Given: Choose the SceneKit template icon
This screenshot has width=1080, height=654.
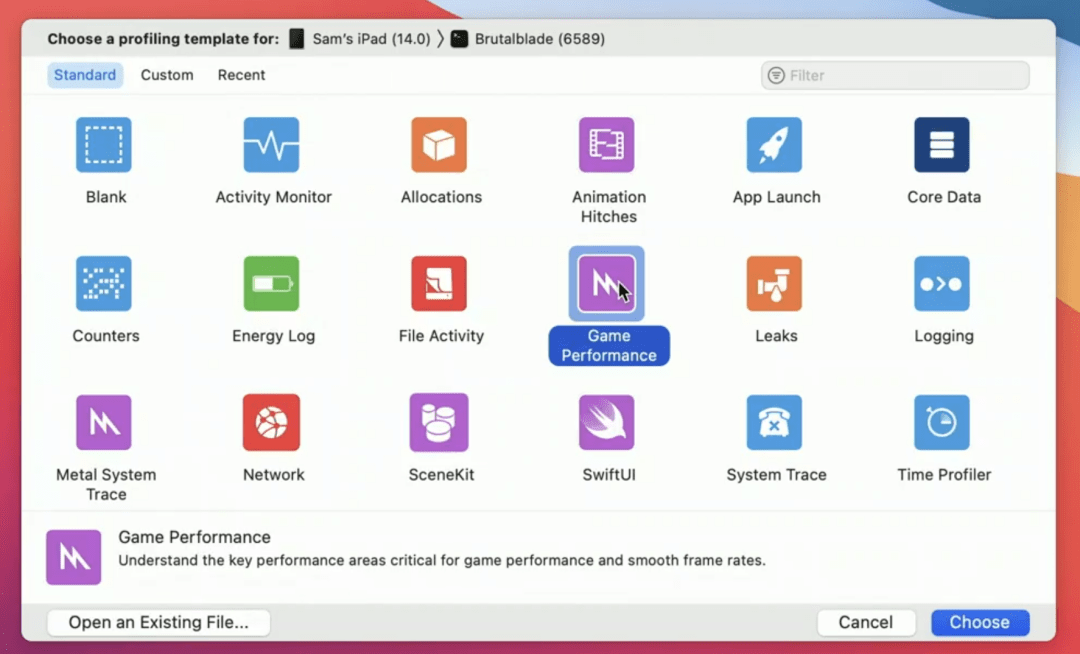Looking at the screenshot, I should pyautogui.click(x=439, y=422).
